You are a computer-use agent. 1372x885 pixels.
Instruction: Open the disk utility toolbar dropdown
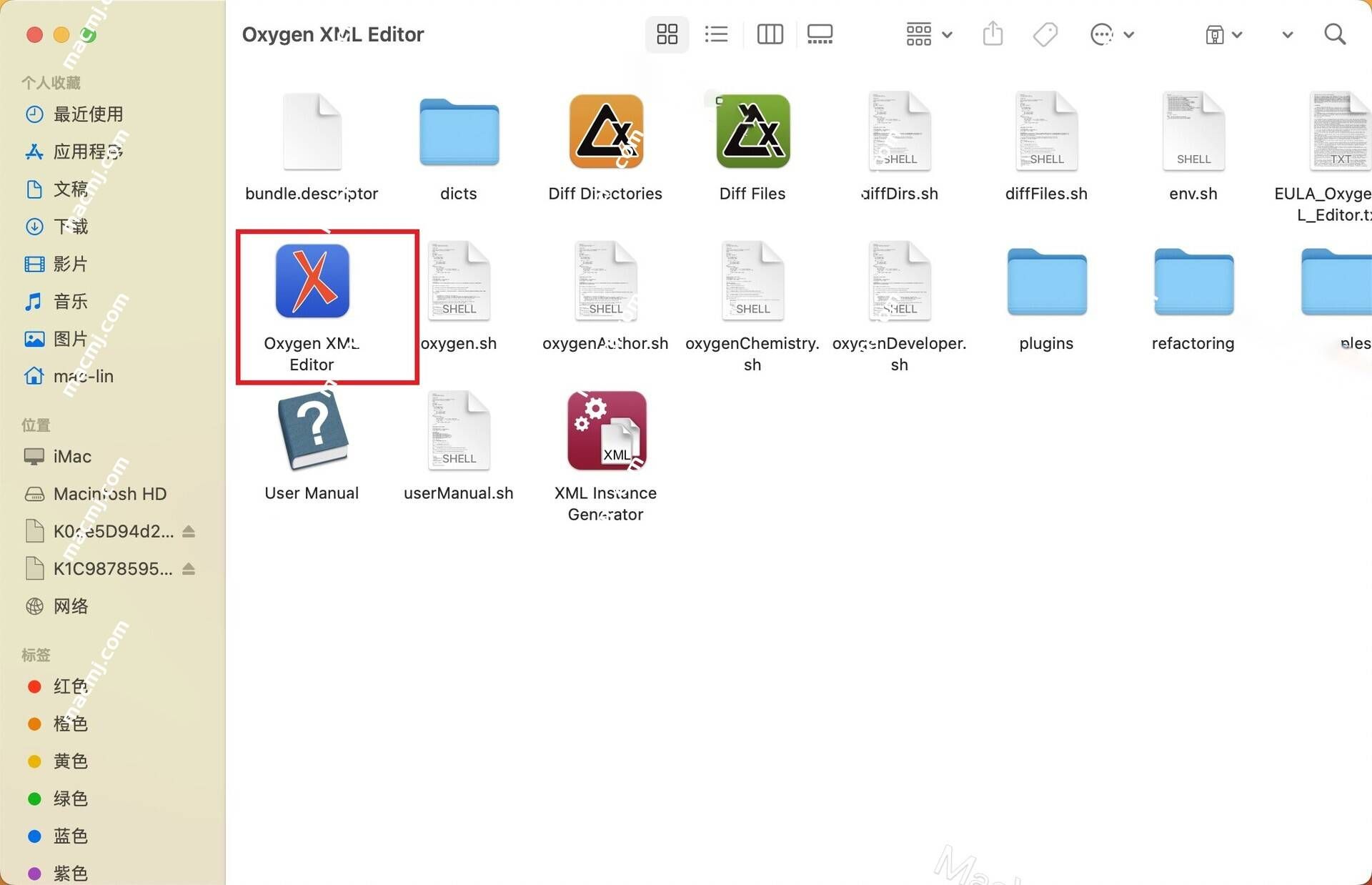point(1223,34)
